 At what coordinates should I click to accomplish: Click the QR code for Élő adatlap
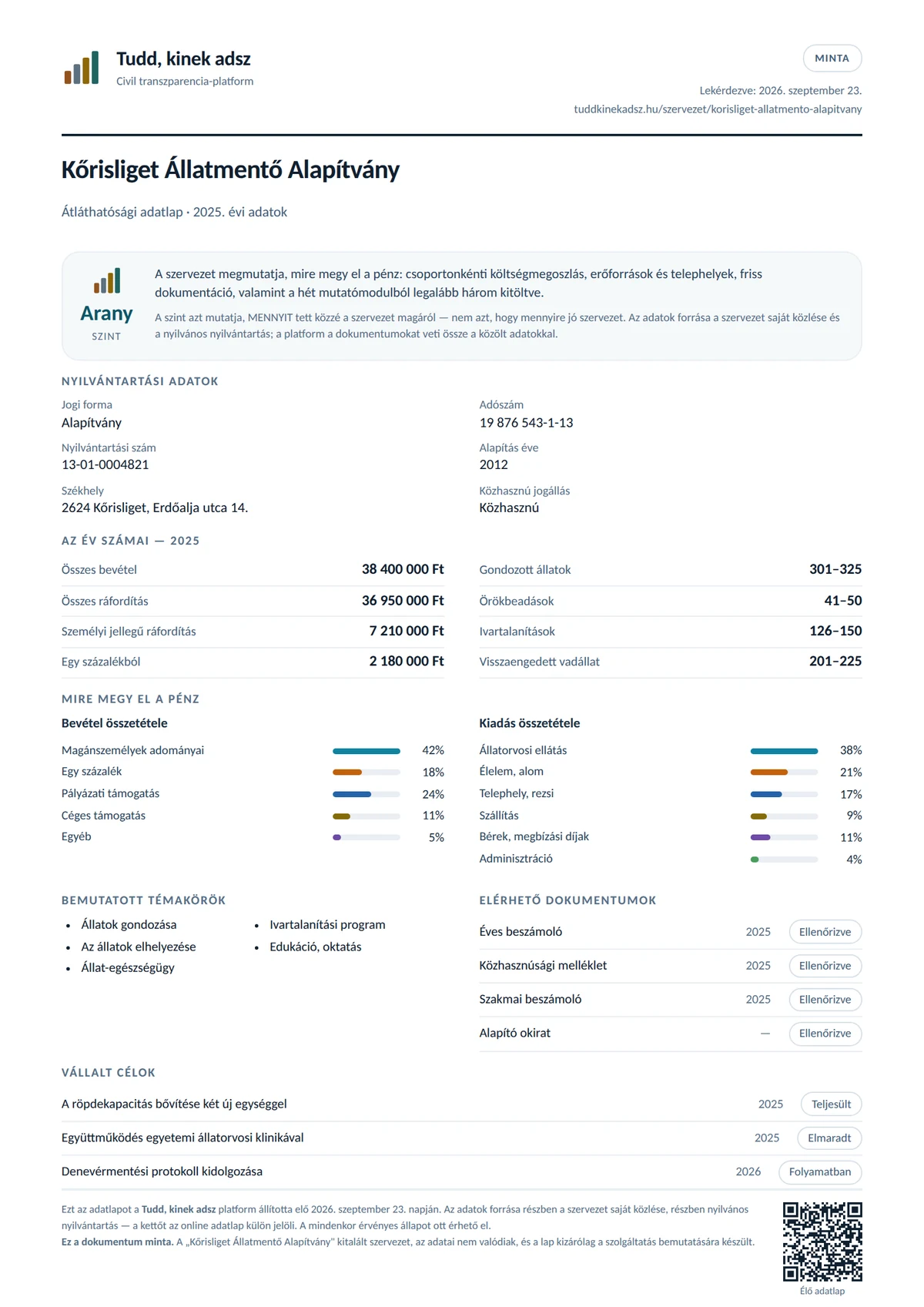tap(822, 1242)
